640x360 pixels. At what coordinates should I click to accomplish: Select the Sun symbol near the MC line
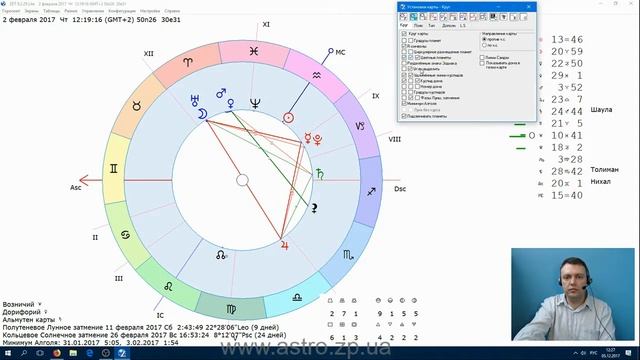click(x=288, y=118)
